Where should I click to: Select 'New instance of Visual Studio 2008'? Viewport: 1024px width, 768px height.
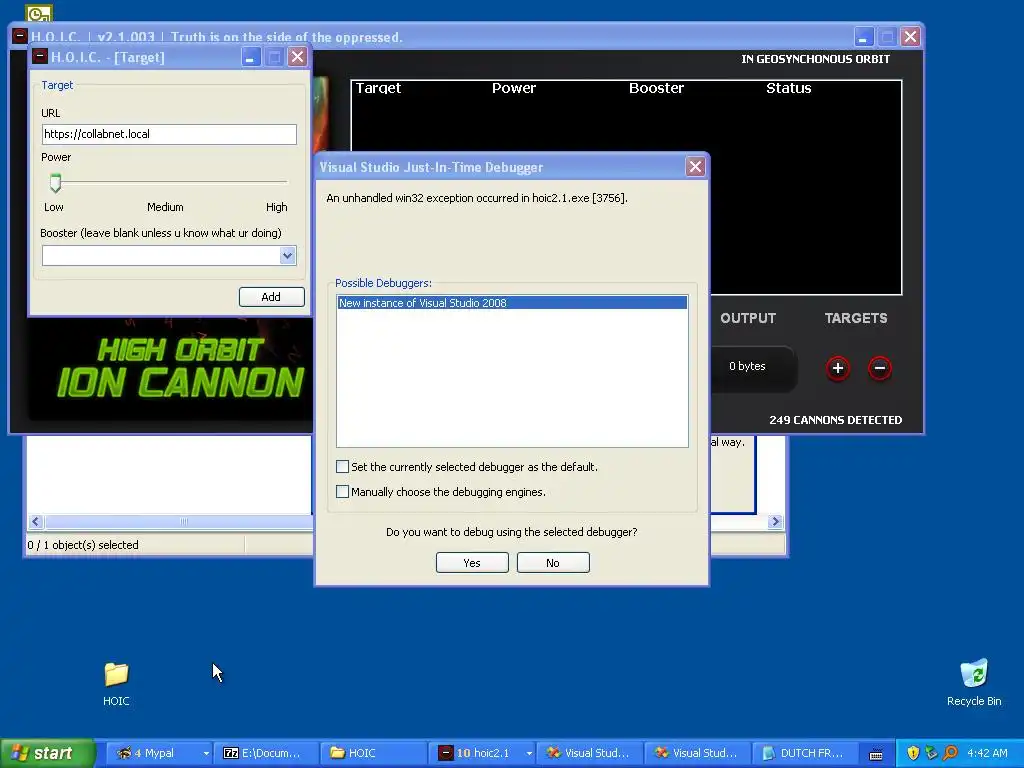click(x=512, y=303)
